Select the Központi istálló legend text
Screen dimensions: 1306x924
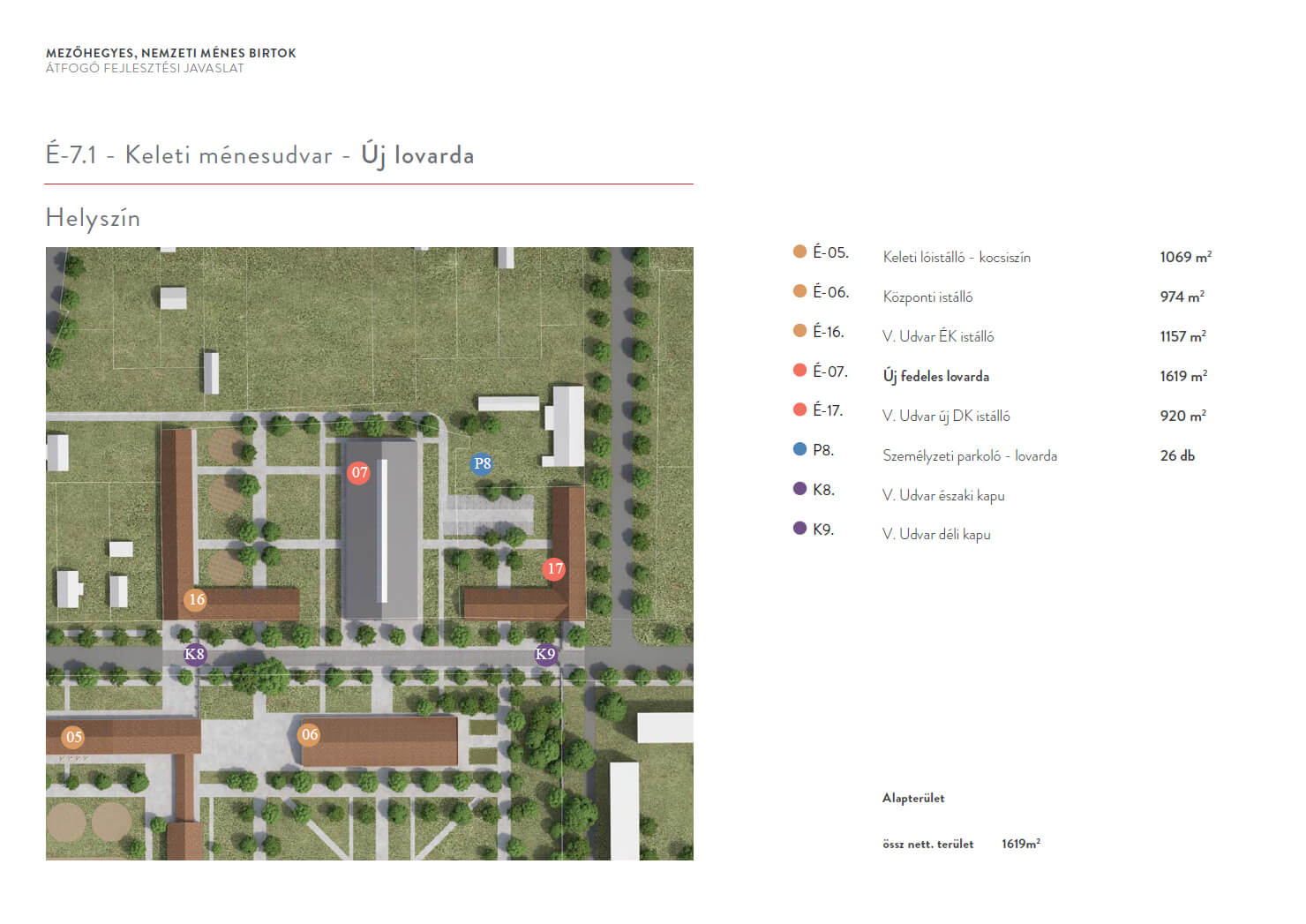click(x=927, y=297)
